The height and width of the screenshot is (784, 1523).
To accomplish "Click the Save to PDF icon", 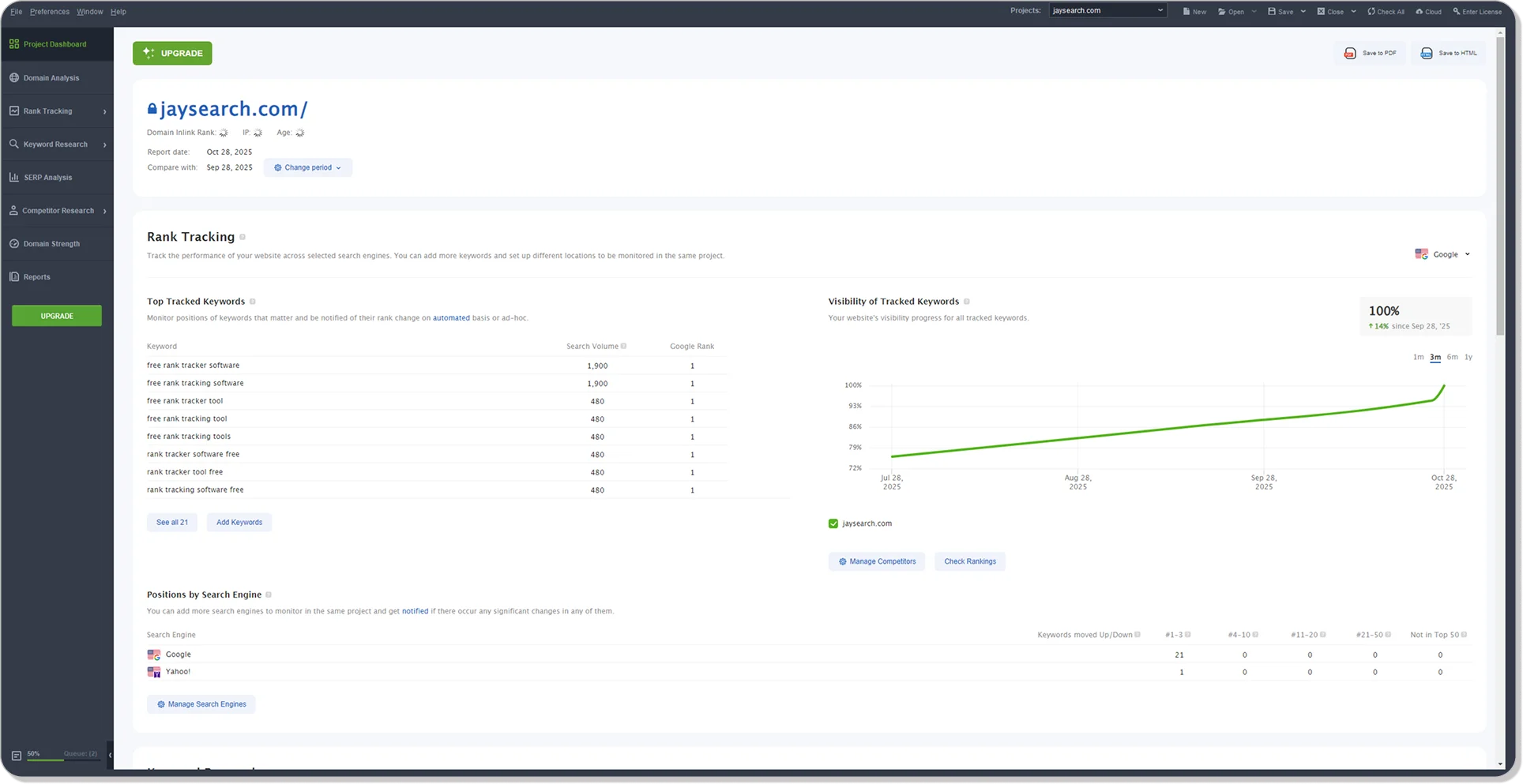I will tap(1350, 53).
